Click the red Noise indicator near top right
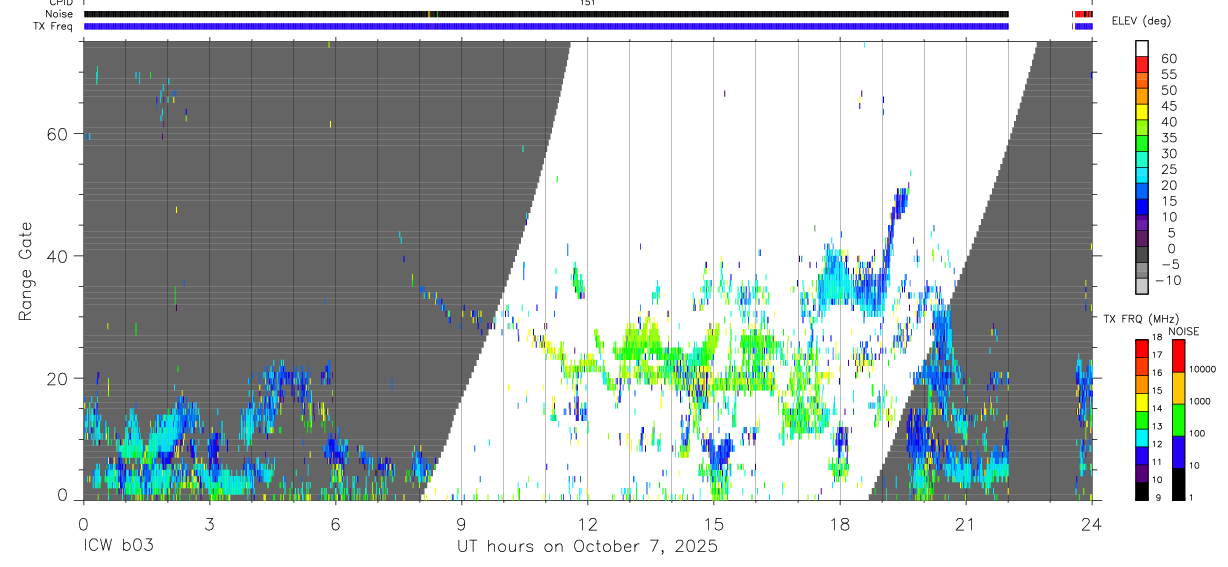The image size is (1228, 567). (1083, 14)
